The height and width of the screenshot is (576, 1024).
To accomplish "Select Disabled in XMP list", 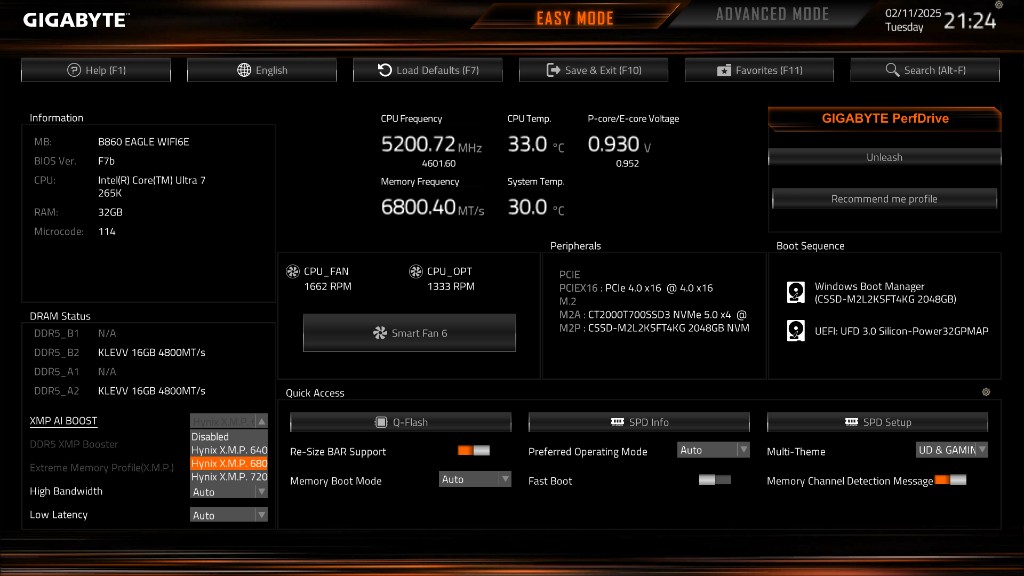I will [x=229, y=437].
